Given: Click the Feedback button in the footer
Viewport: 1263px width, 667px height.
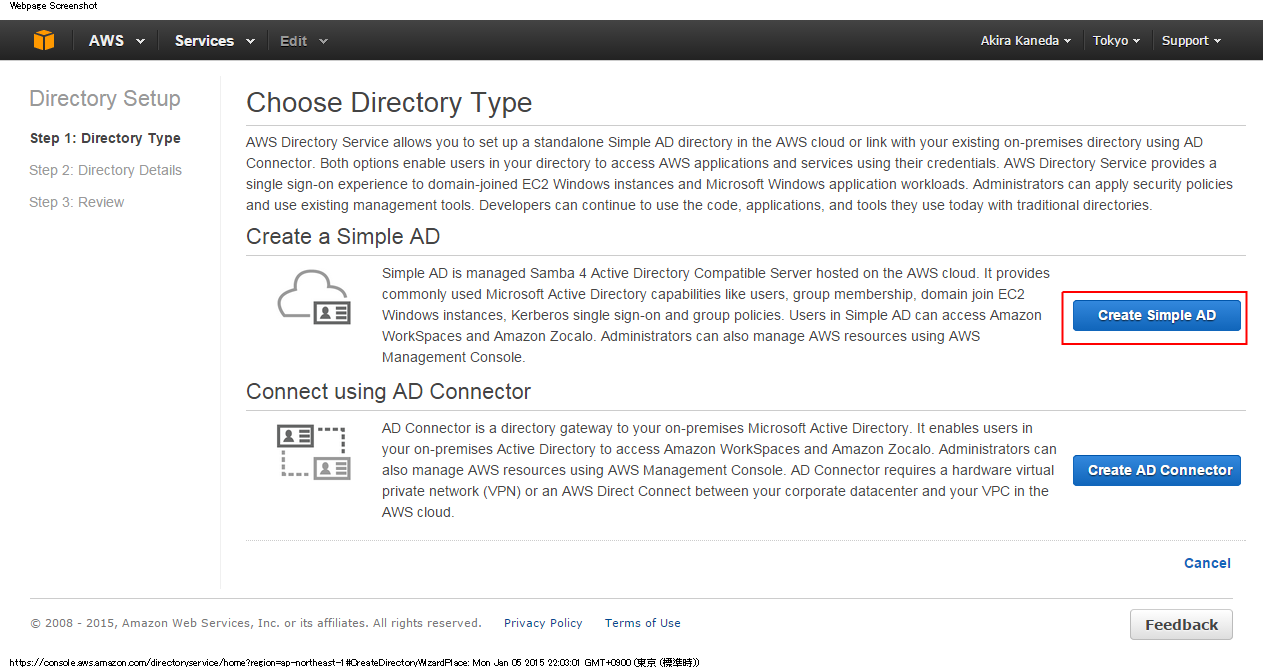Looking at the screenshot, I should click(x=1181, y=625).
